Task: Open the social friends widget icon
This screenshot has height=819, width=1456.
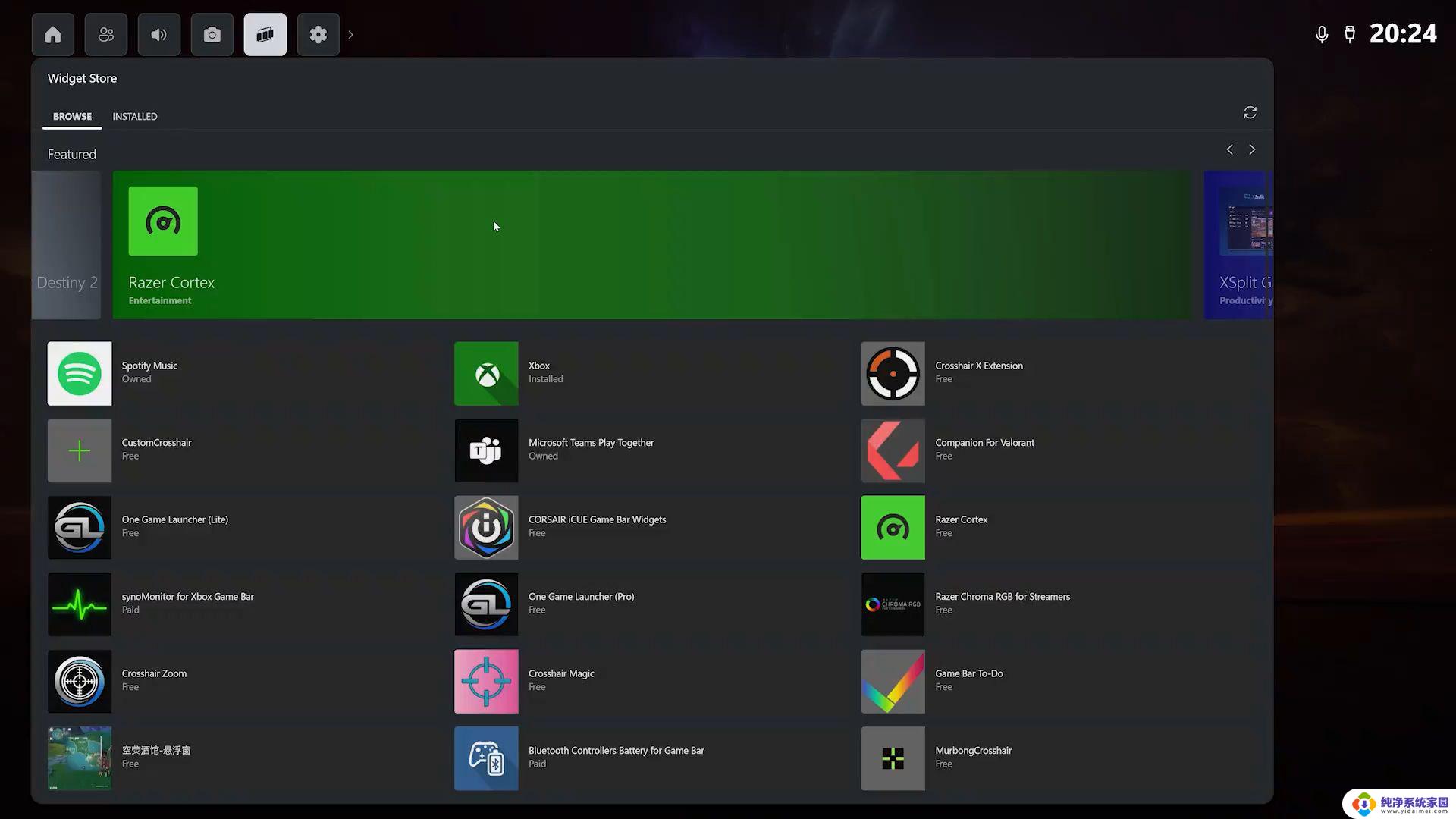Action: [106, 34]
